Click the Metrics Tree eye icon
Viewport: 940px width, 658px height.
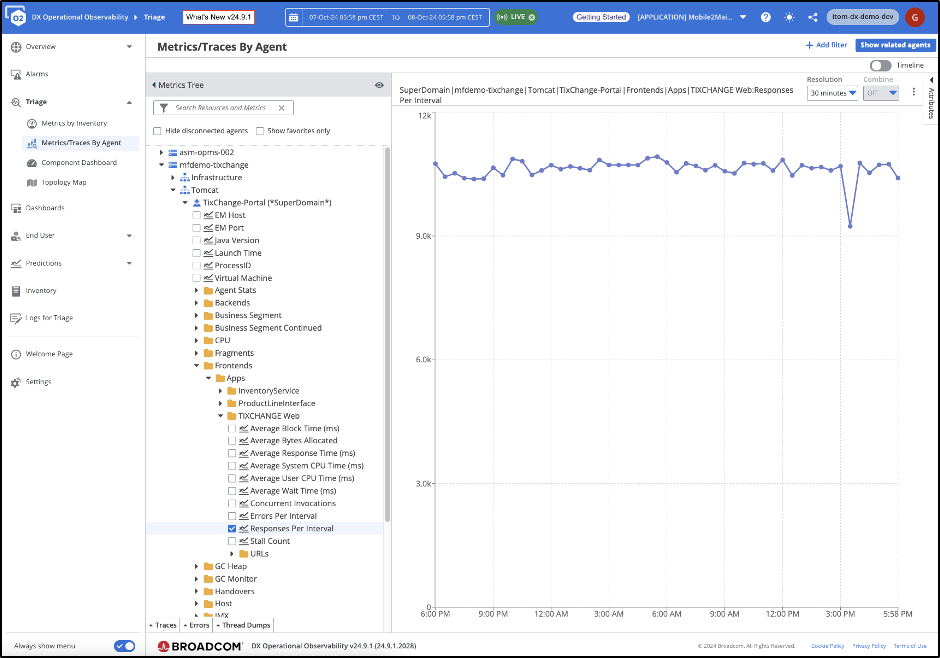tap(379, 85)
